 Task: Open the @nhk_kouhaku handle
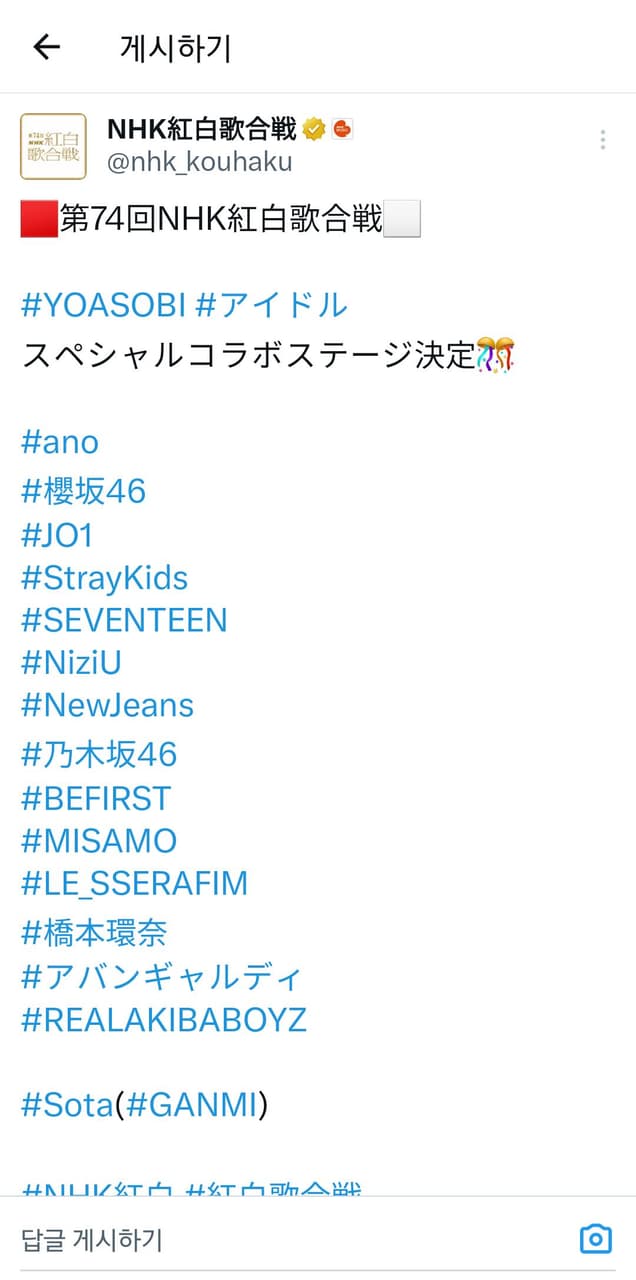199,162
